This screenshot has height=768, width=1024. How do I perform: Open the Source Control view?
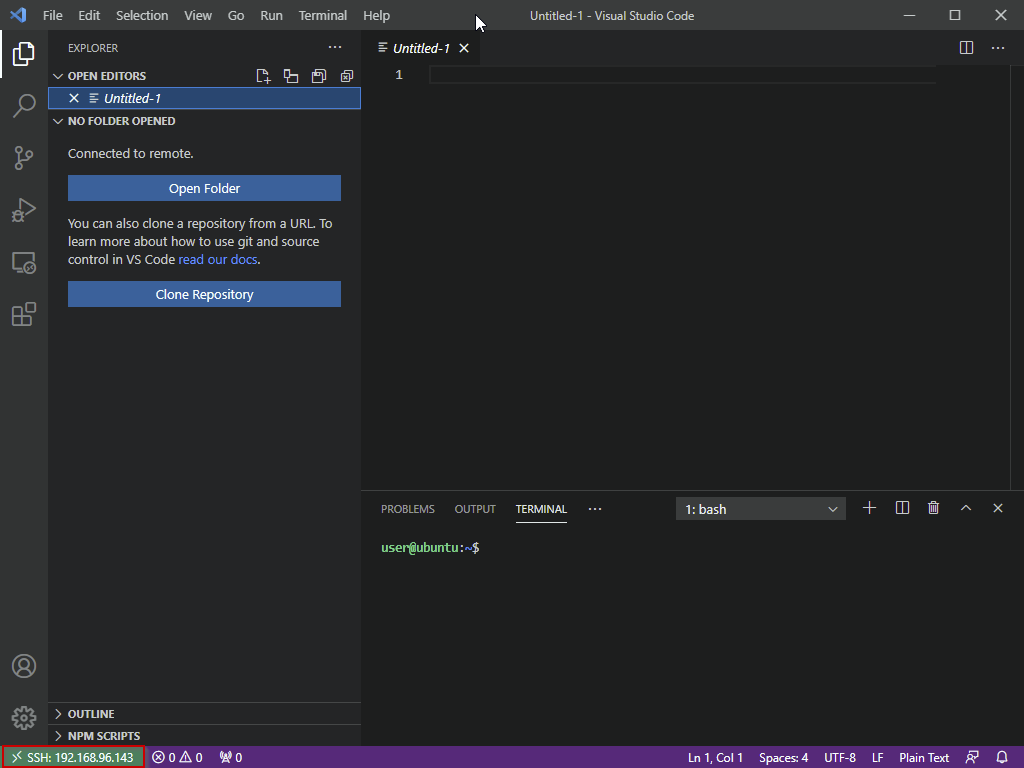(x=24, y=158)
